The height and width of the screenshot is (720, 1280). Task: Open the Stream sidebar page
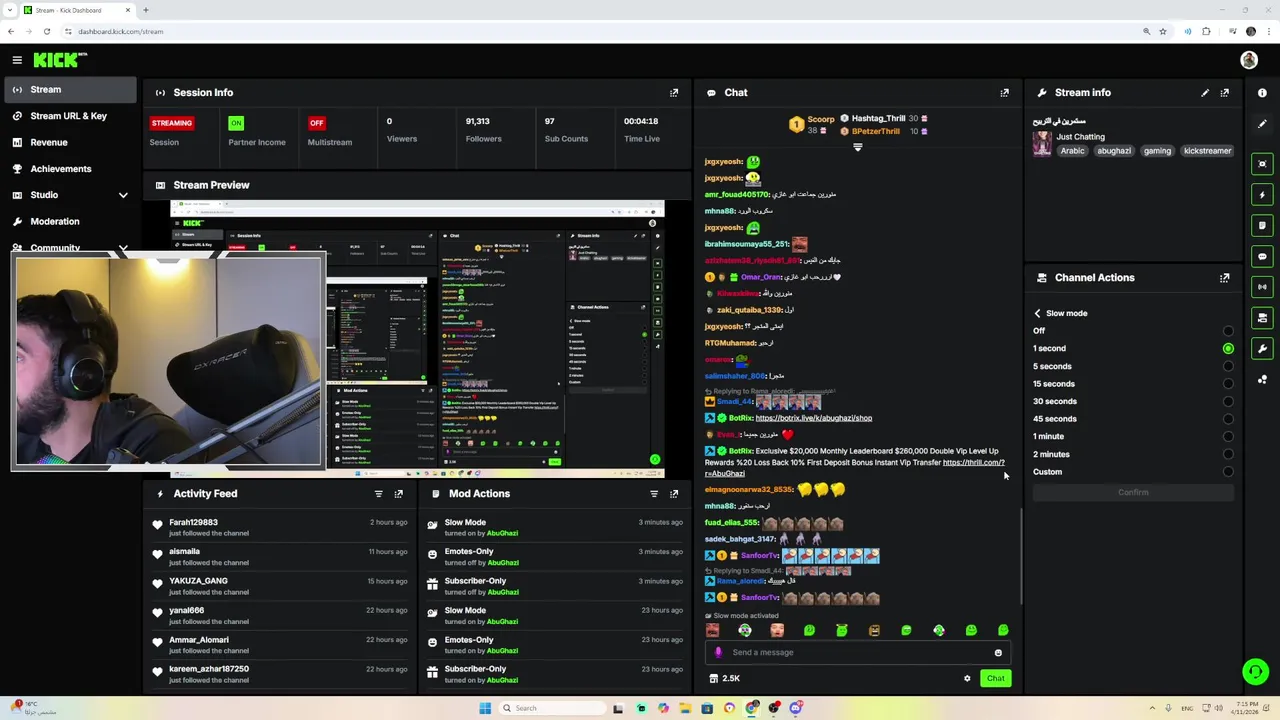68,90
